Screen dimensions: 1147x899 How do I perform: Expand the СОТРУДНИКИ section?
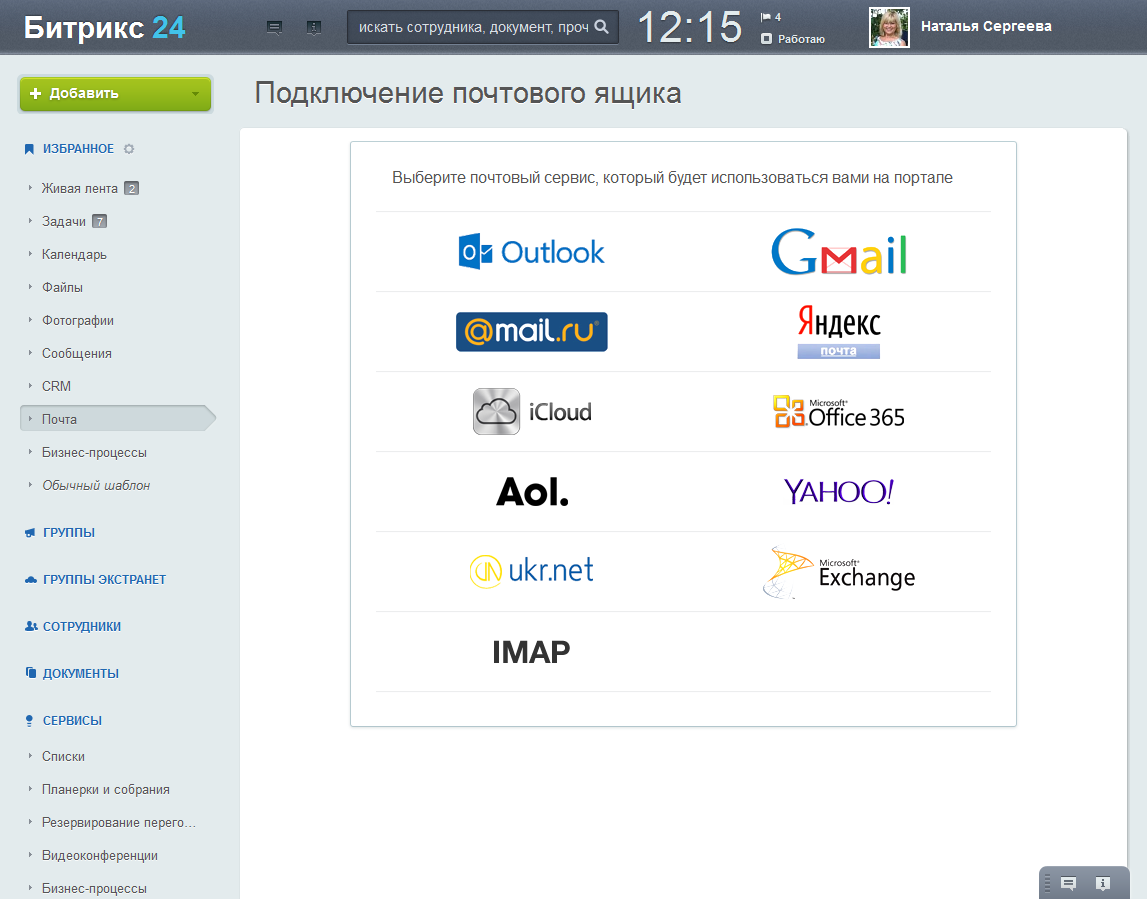[x=82, y=626]
